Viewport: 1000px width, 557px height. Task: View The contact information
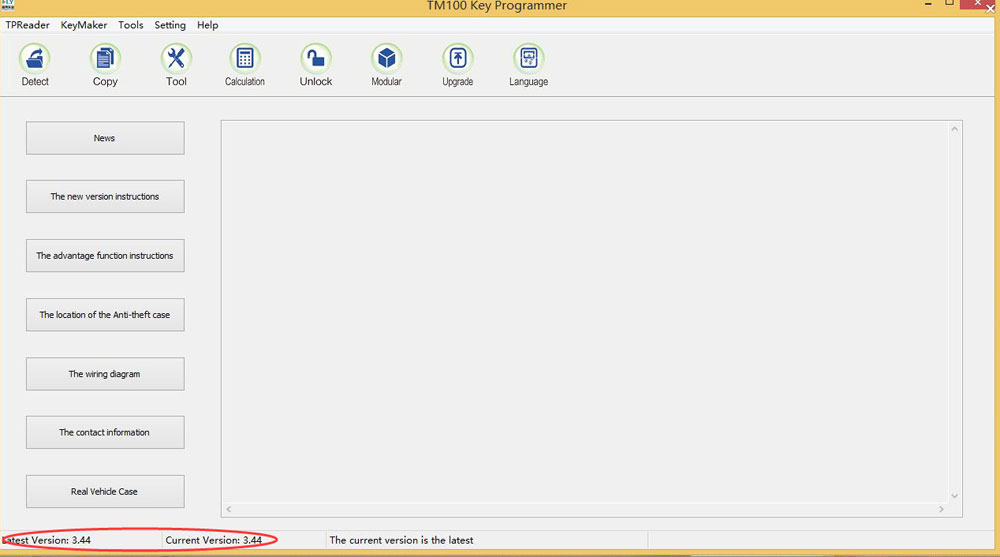pos(105,432)
